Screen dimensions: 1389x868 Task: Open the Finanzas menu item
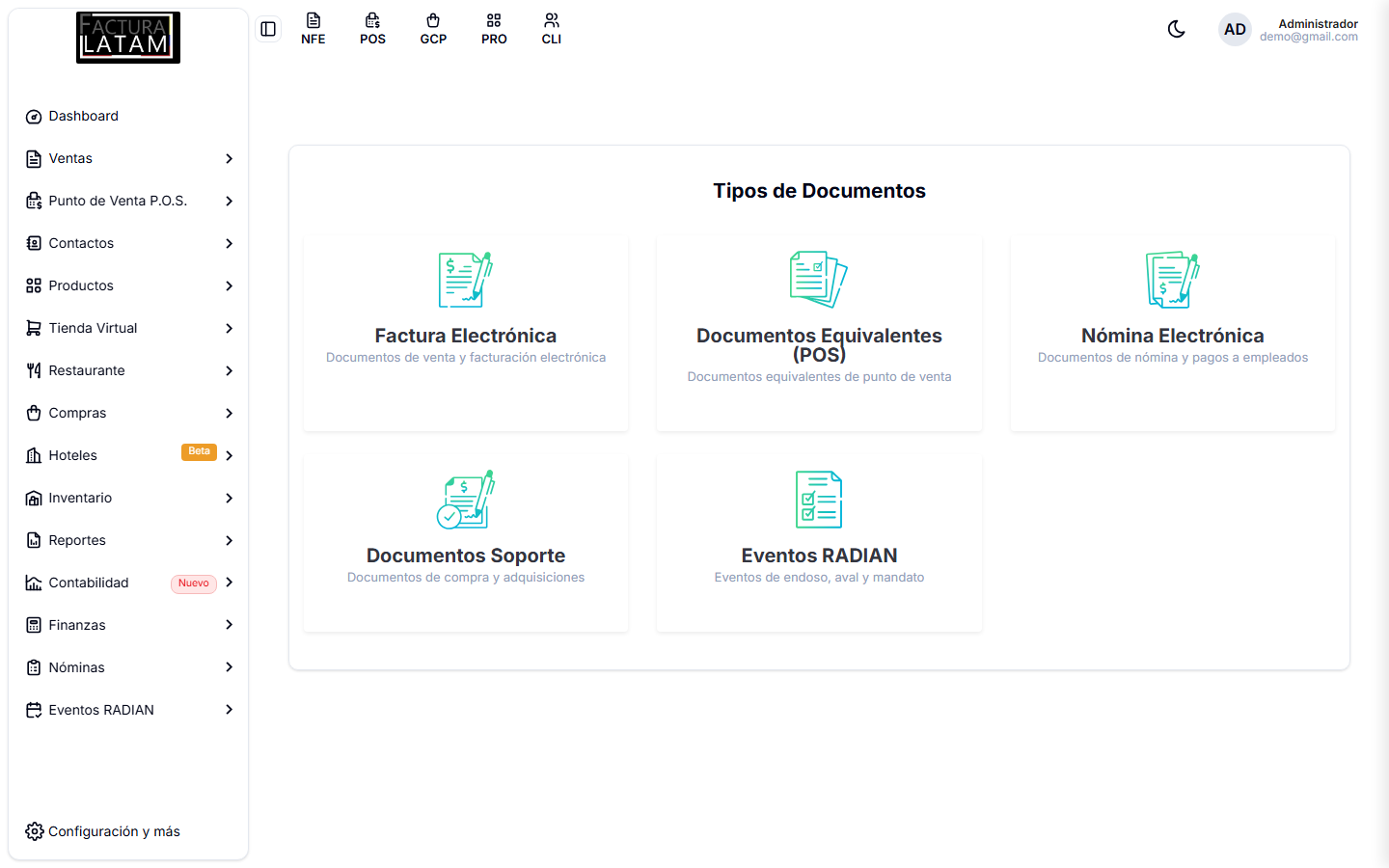coord(129,625)
